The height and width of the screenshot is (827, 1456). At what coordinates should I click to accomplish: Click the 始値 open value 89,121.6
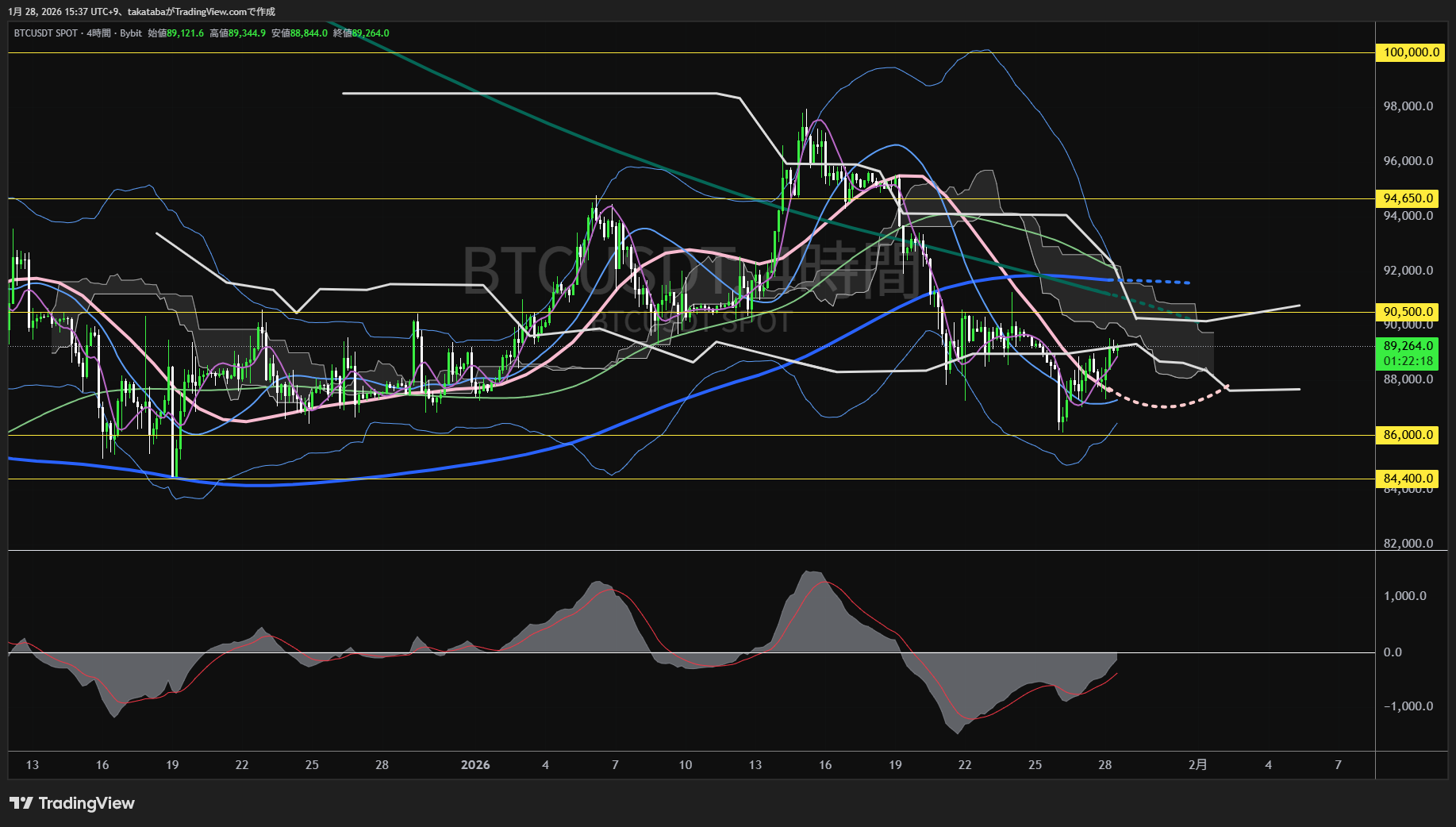pos(185,33)
